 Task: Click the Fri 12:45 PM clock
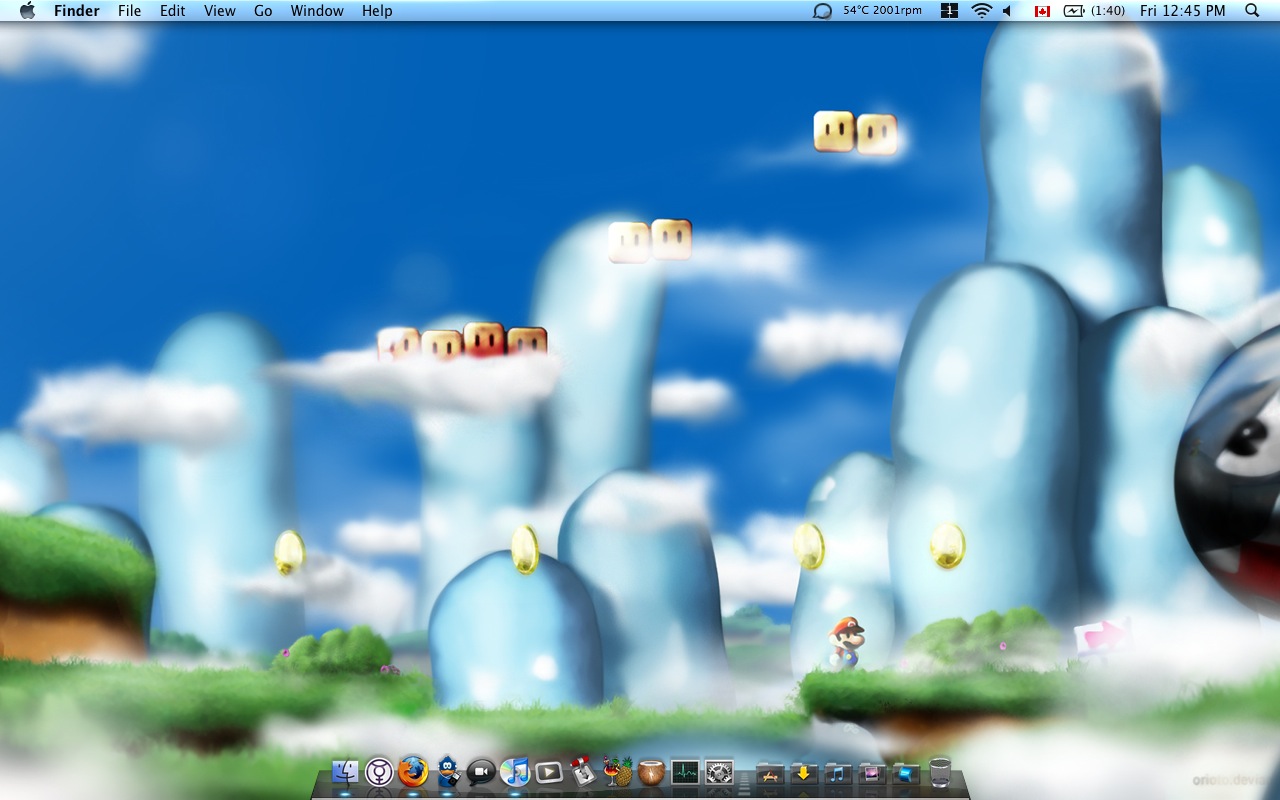point(1182,11)
